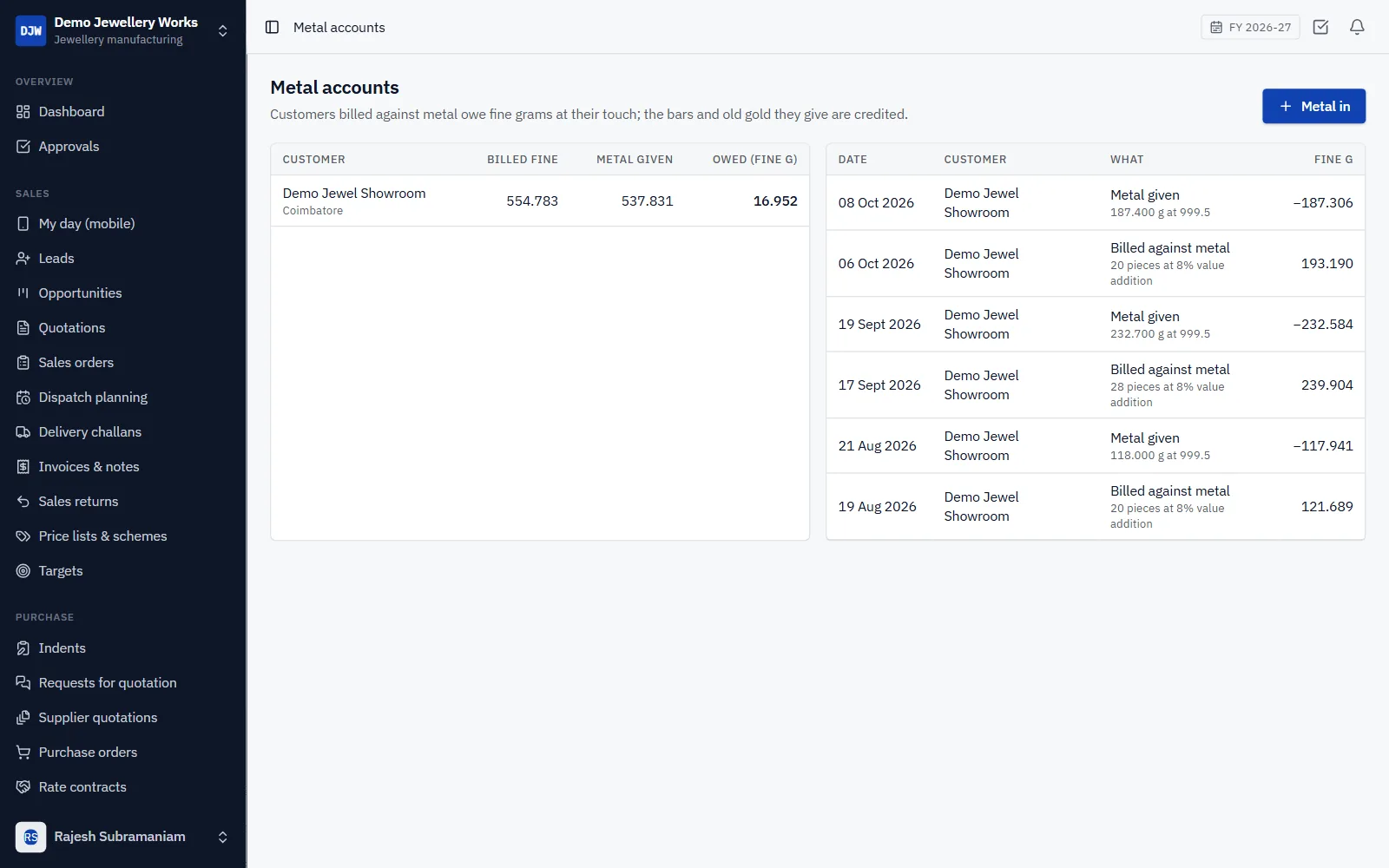This screenshot has height=868, width=1389.
Task: Click the 21 Aug 2026 date cell
Action: [877, 446]
